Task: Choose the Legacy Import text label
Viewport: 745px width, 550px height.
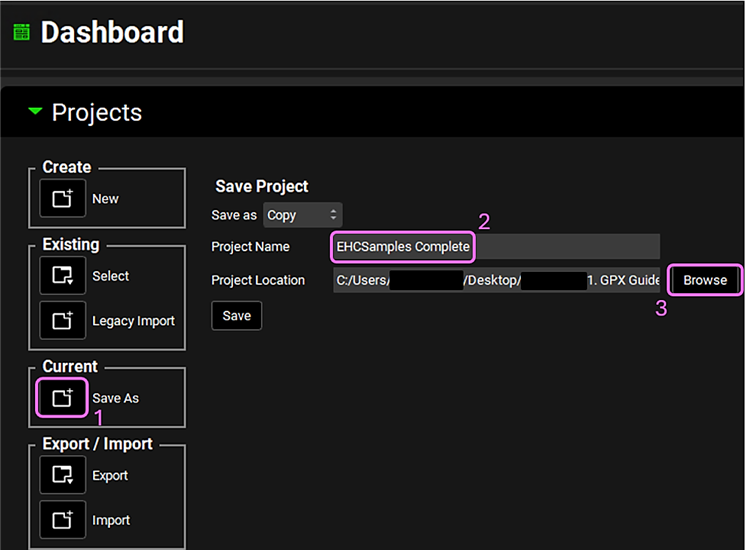Action: [x=133, y=321]
